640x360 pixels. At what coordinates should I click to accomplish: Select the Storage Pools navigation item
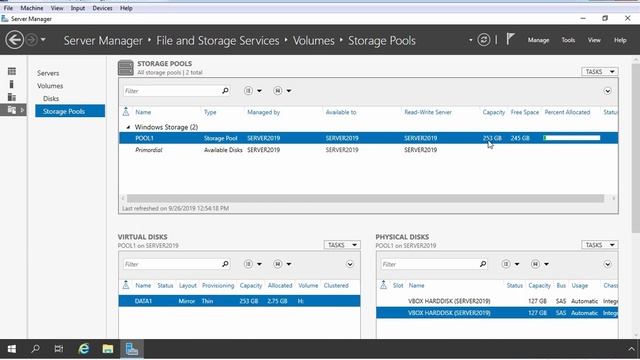click(70, 111)
